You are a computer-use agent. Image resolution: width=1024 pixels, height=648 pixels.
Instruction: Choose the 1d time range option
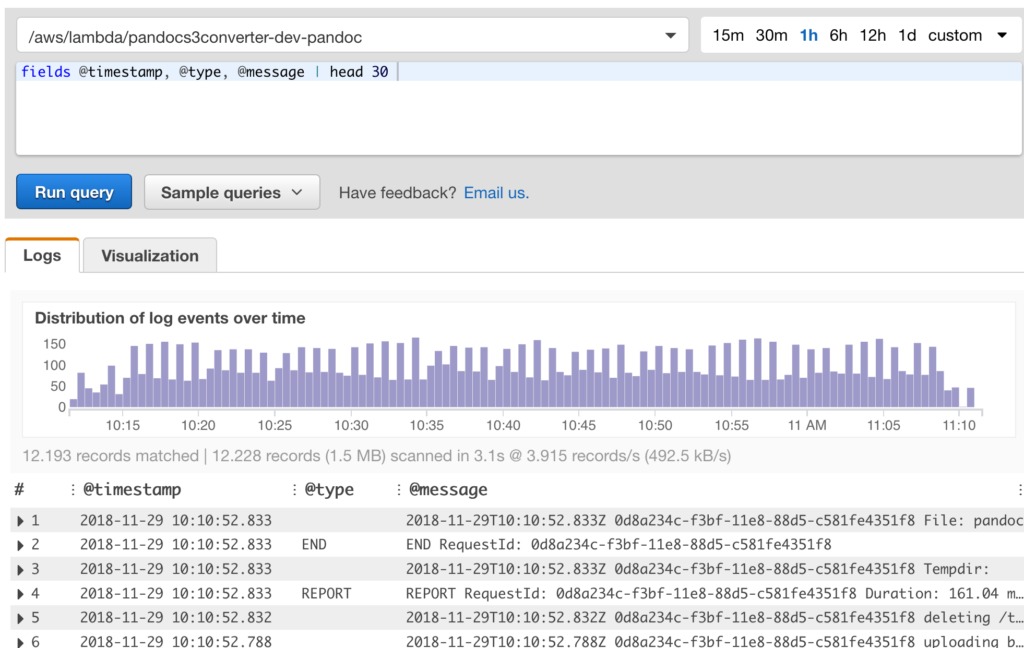pyautogui.click(x=907, y=35)
